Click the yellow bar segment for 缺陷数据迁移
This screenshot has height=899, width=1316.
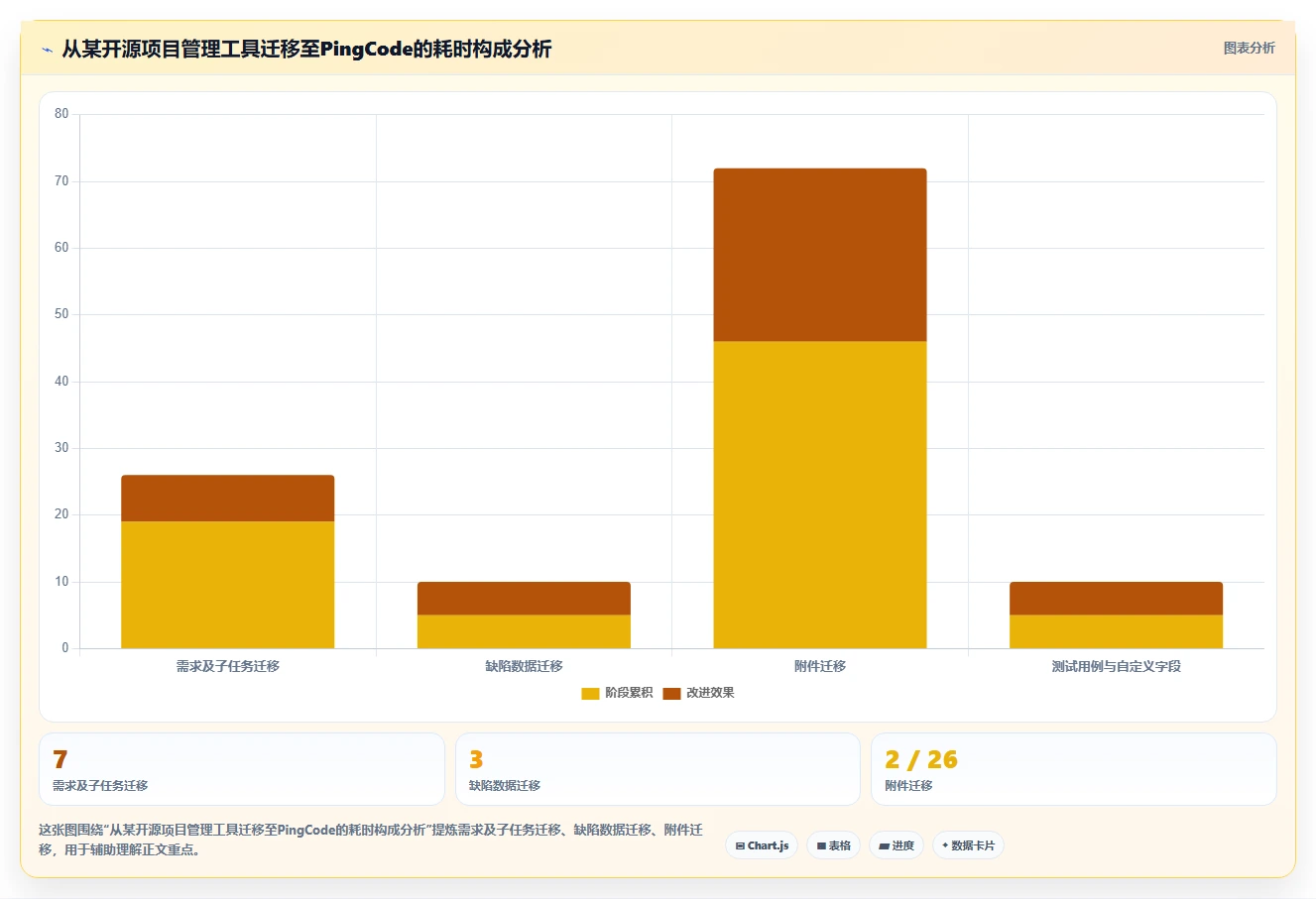[x=524, y=631]
